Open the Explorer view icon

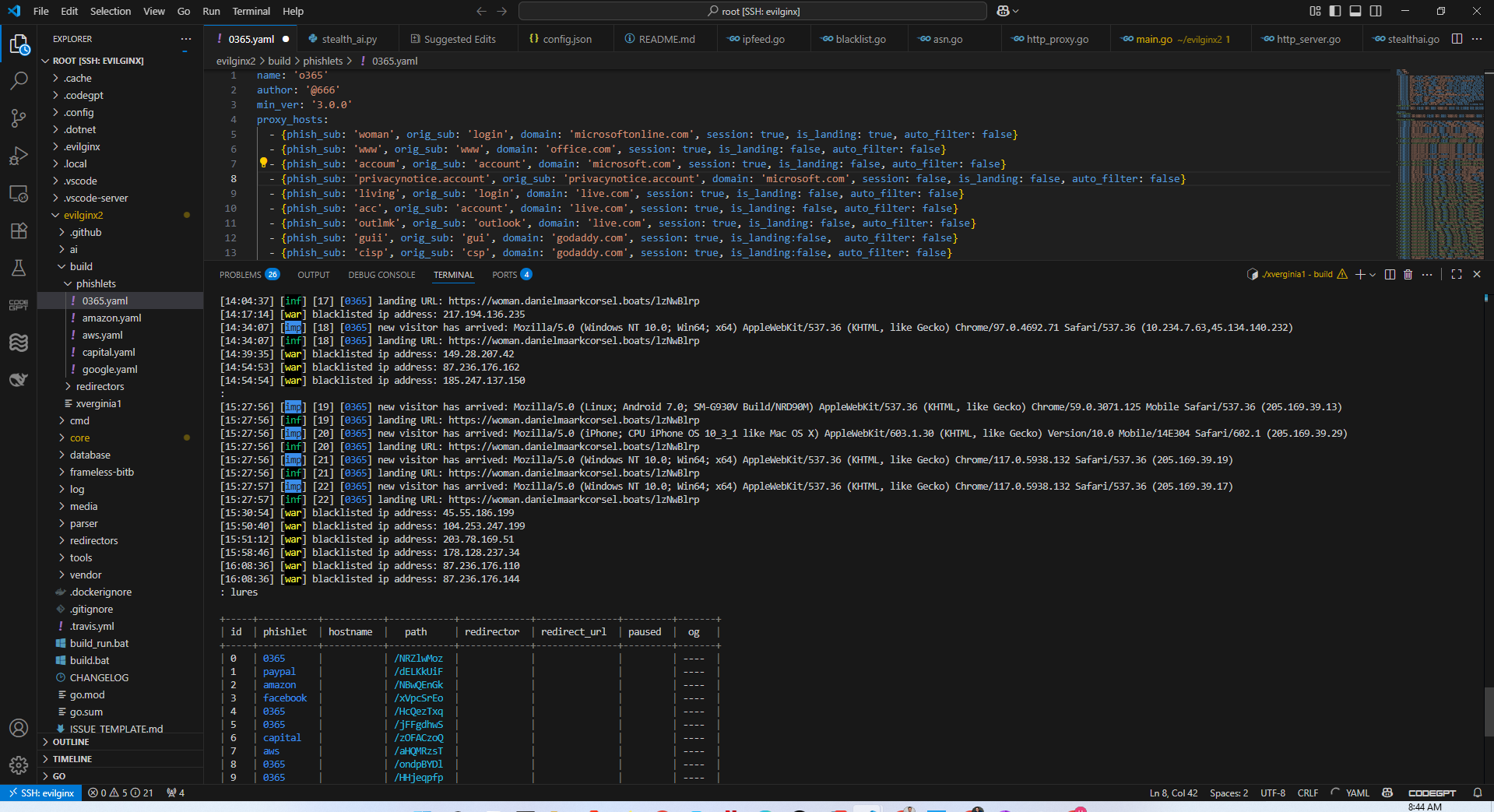tap(19, 45)
